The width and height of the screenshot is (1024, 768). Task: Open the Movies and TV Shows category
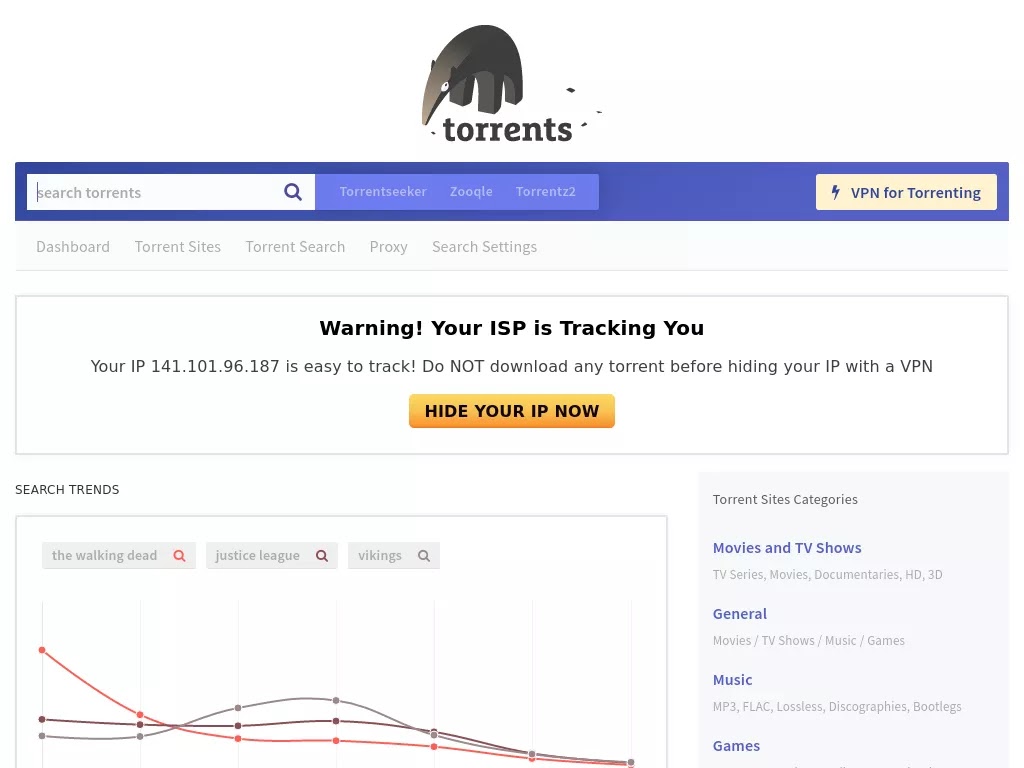point(787,547)
